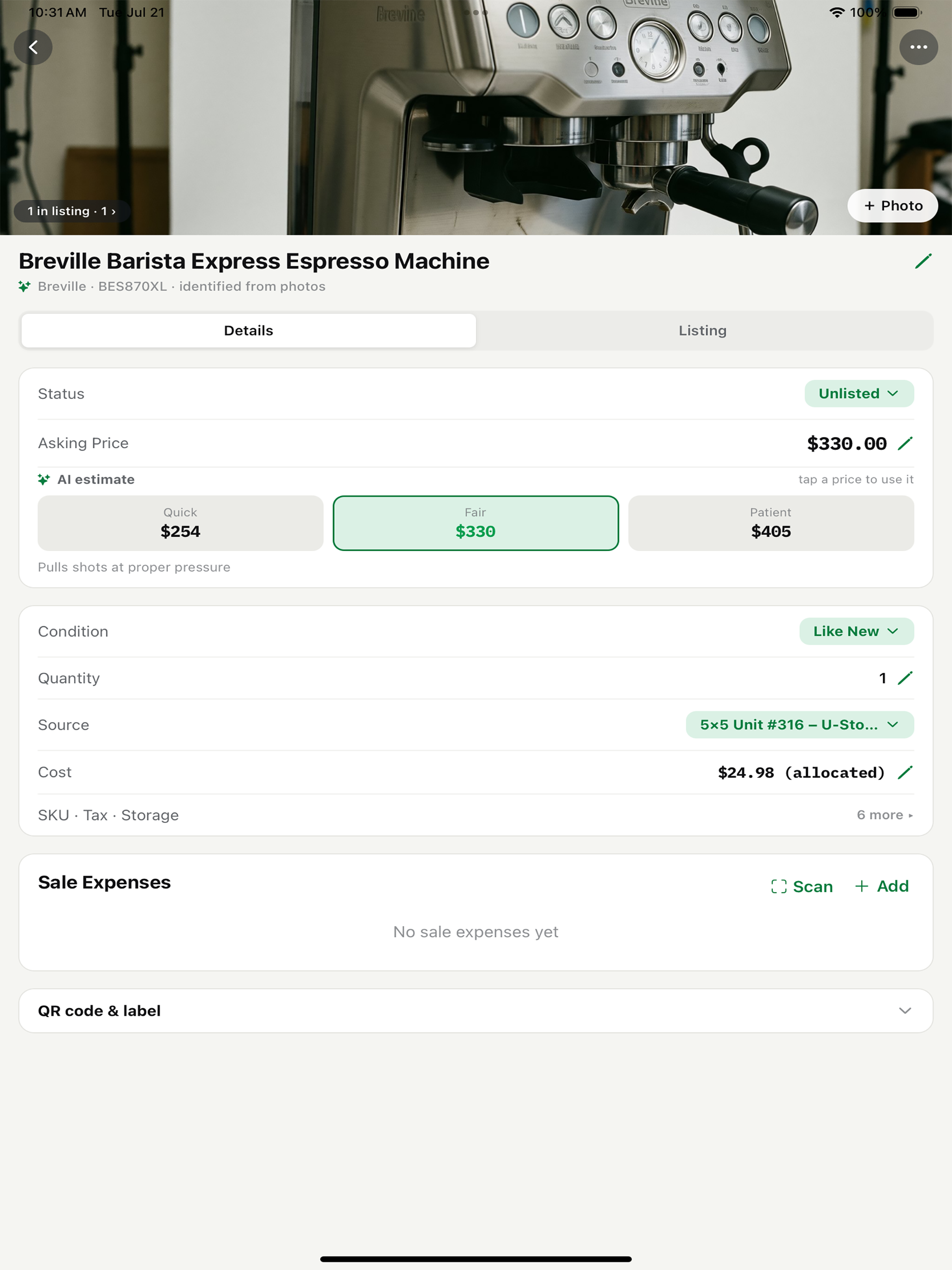Edit the asking price pencil icon

tap(905, 443)
